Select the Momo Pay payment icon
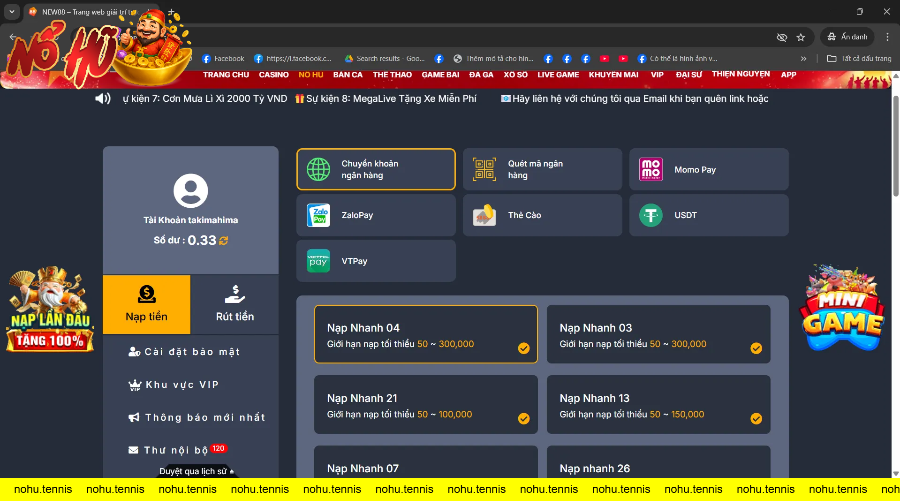Image resolution: width=900 pixels, height=501 pixels. (x=651, y=170)
